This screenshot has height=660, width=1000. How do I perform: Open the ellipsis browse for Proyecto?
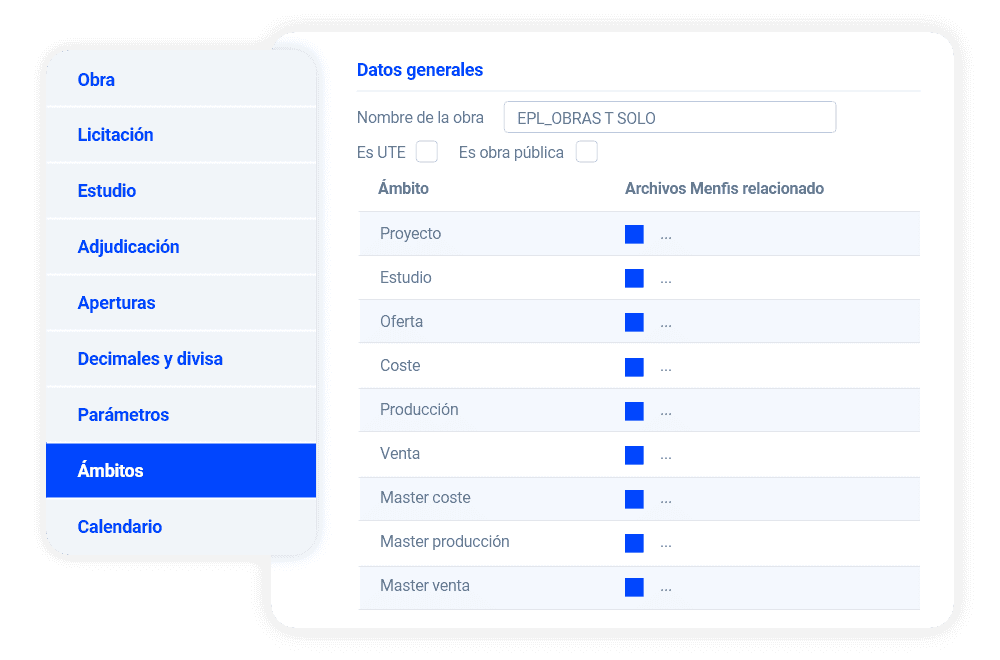click(x=666, y=237)
